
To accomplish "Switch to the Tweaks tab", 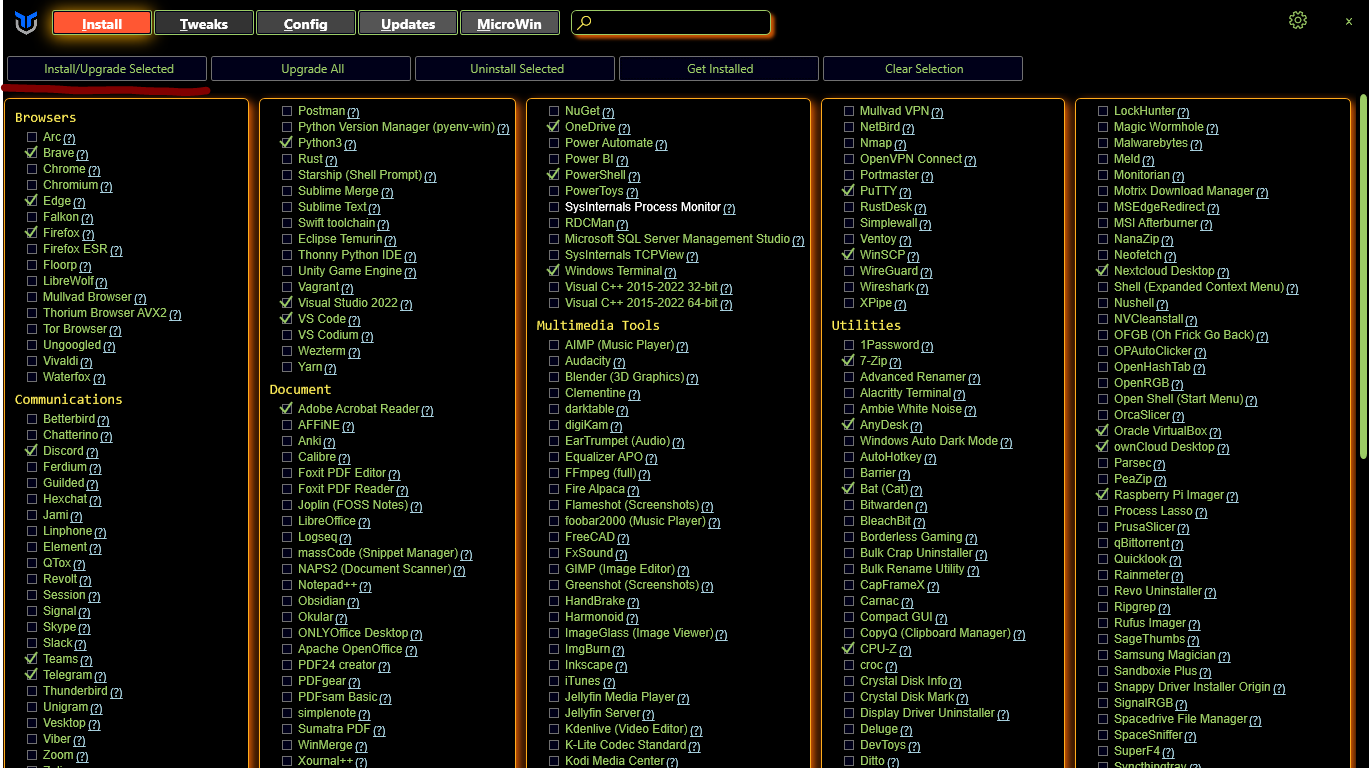I will (x=204, y=24).
